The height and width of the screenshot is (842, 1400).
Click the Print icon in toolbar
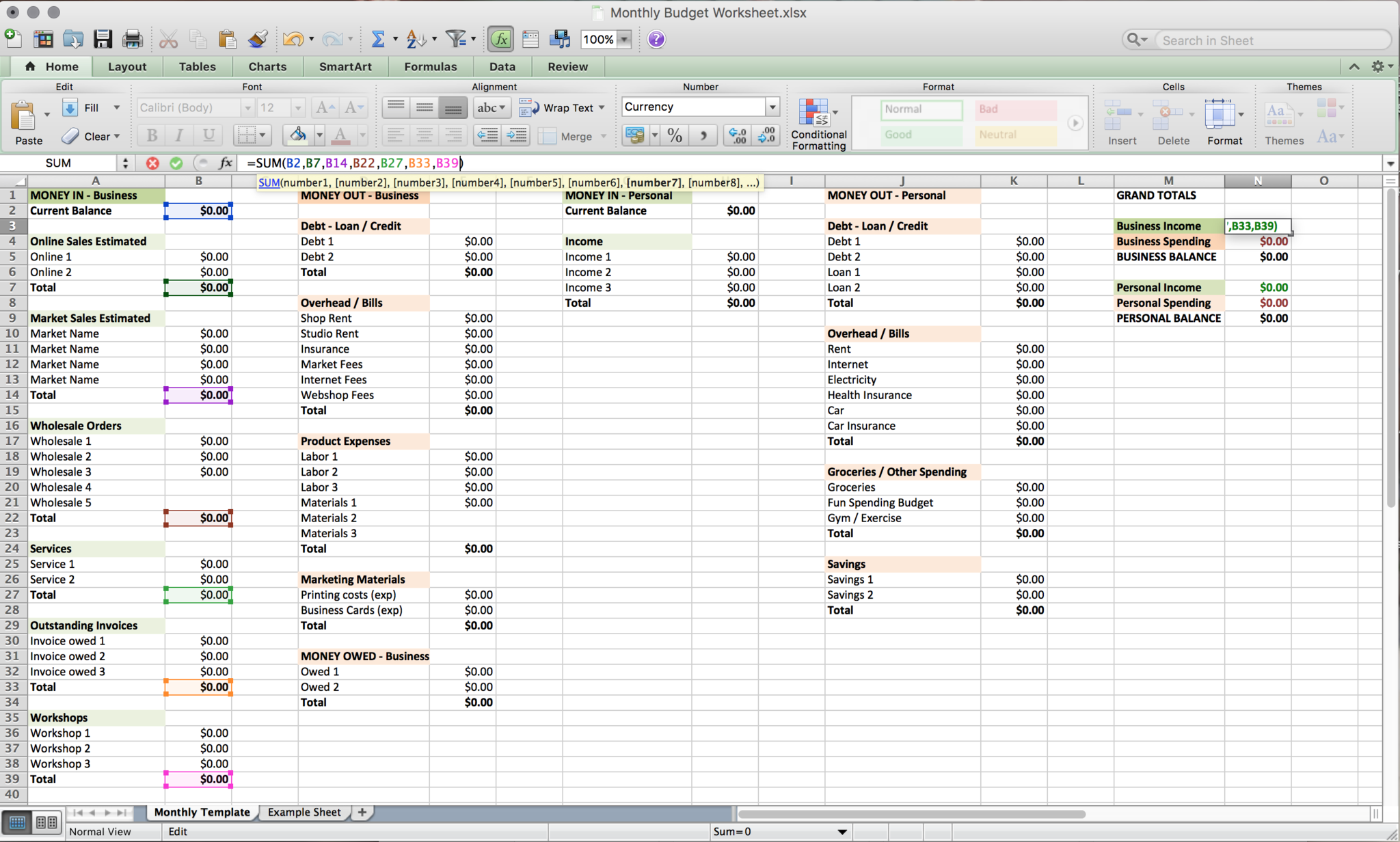click(132, 39)
